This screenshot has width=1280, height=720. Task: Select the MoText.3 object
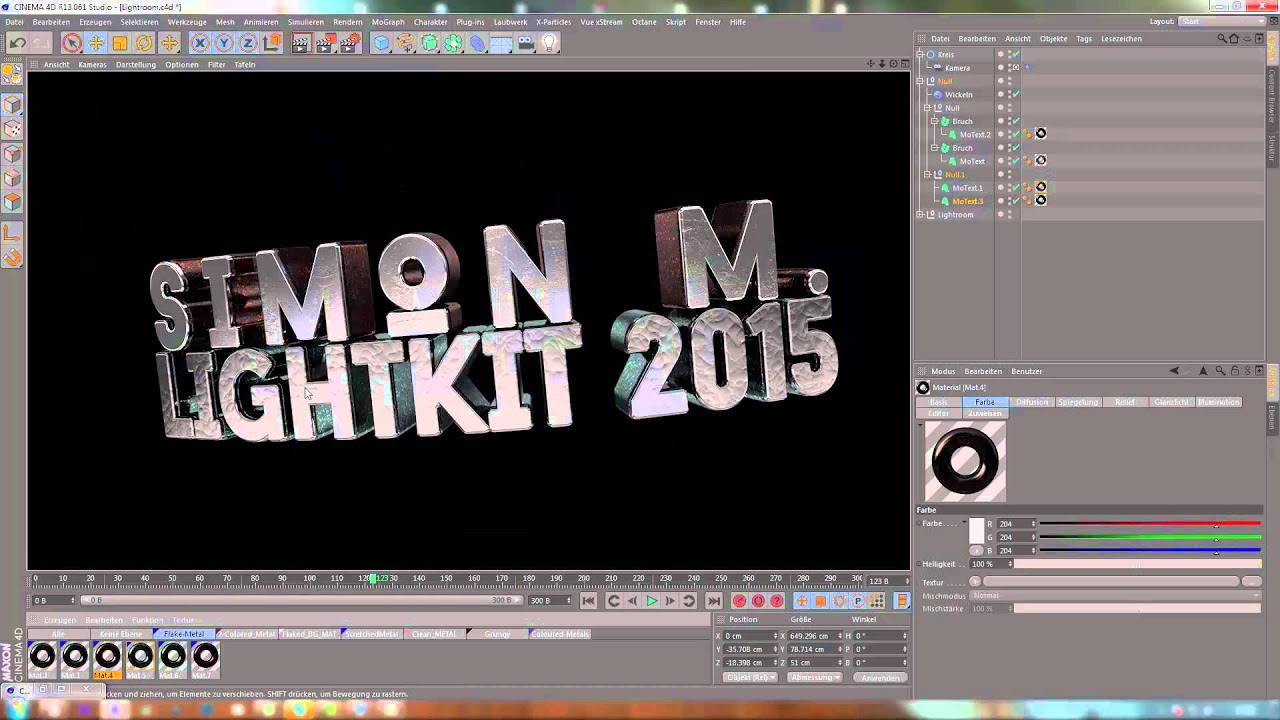(967, 201)
